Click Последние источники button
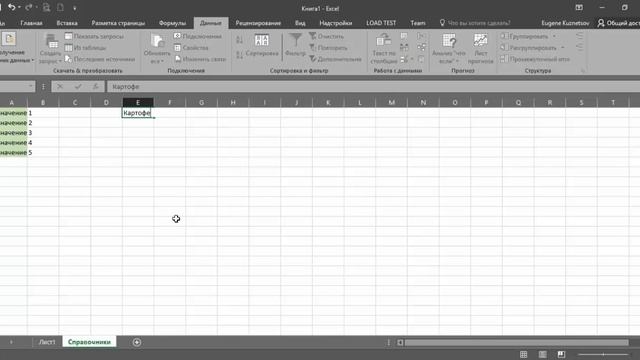Viewport: 640px width, 360px height. point(100,59)
